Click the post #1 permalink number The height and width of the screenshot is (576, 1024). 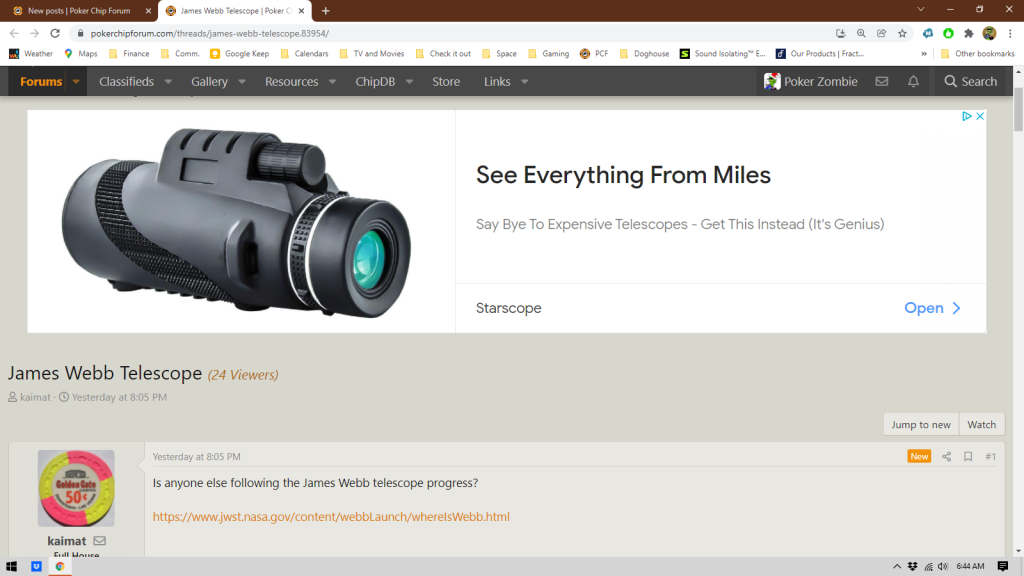point(991,456)
